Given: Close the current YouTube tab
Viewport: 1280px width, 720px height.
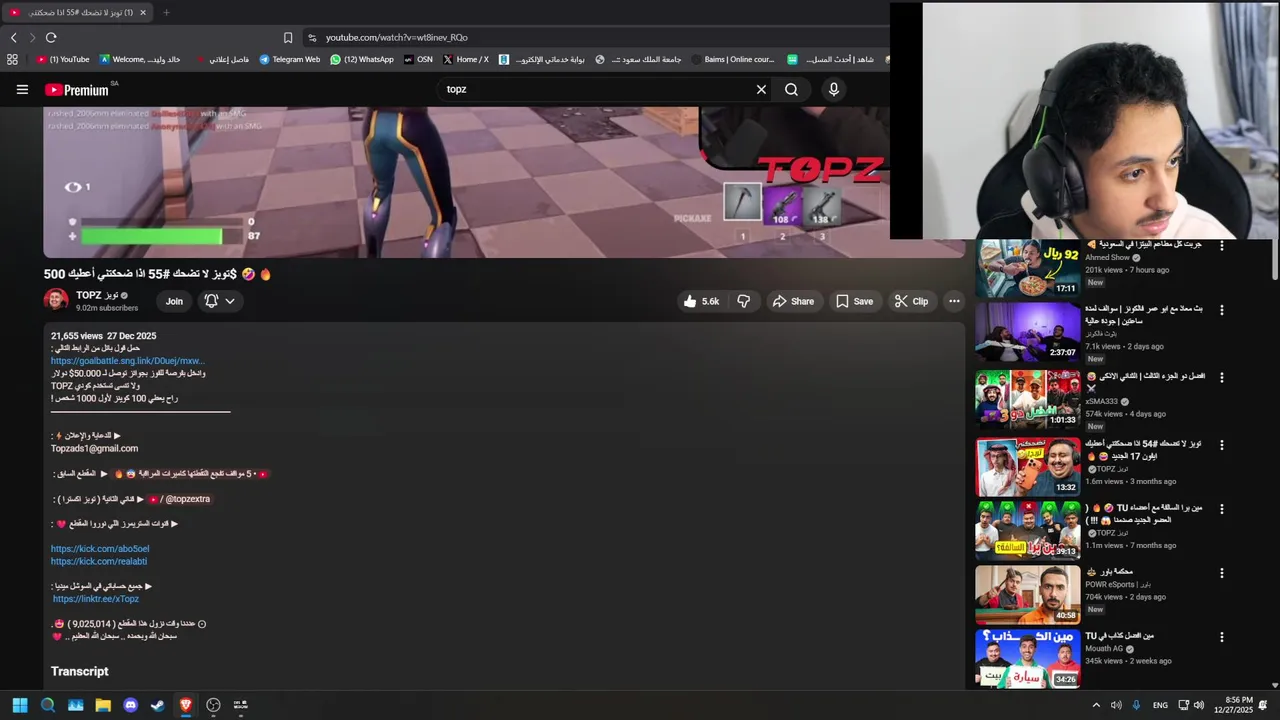Looking at the screenshot, I should 143,12.
